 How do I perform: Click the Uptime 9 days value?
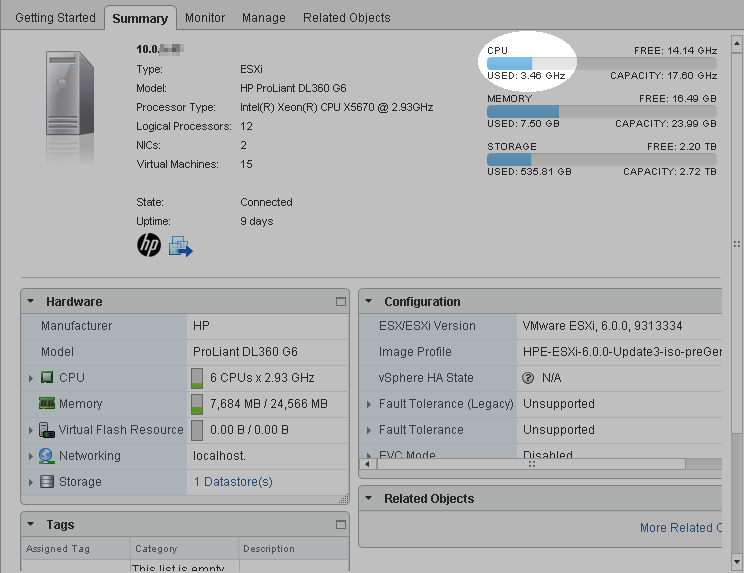(257, 221)
